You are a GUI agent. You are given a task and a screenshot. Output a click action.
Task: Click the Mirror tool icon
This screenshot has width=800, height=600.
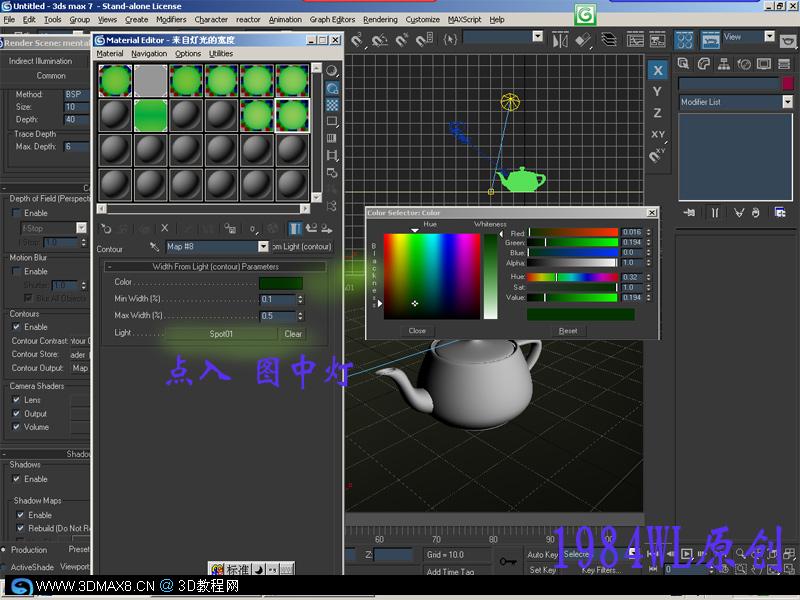click(560, 40)
